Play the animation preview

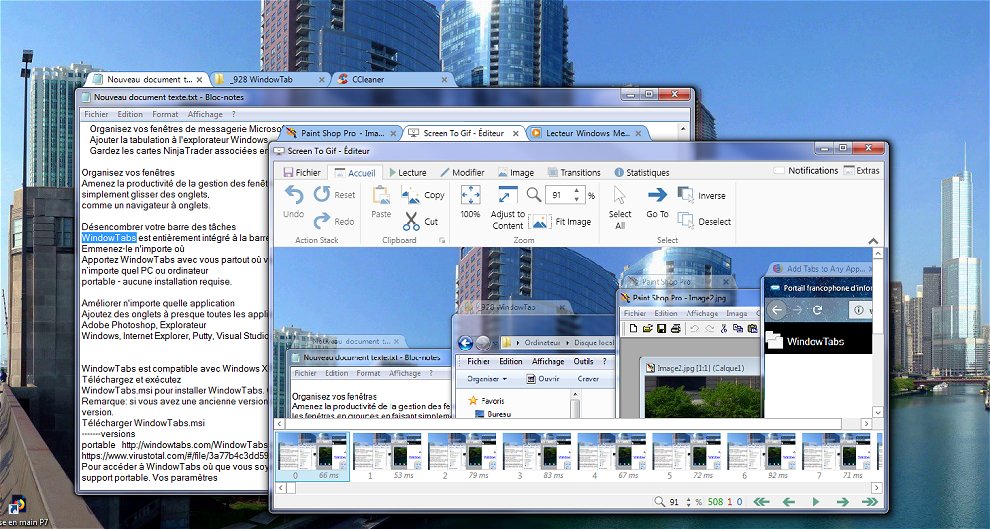pos(816,502)
